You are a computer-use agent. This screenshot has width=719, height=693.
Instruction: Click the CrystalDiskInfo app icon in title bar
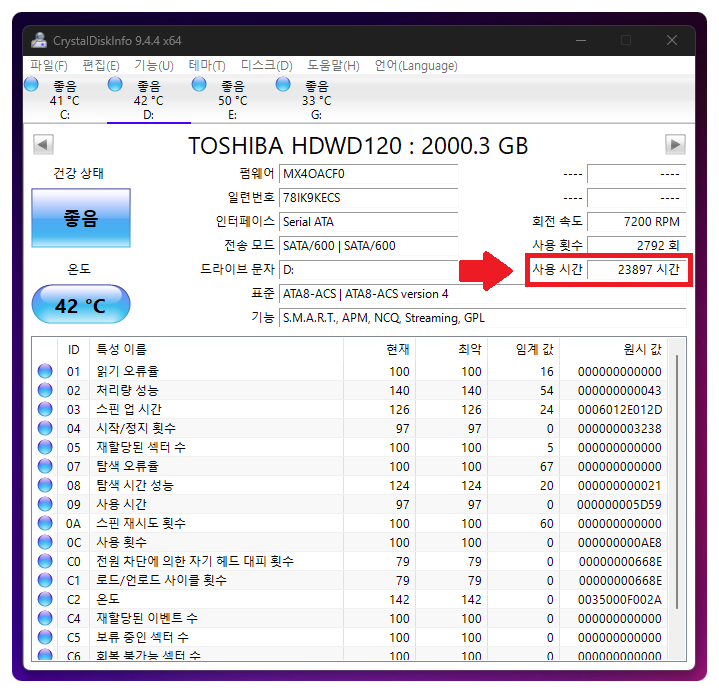click(x=39, y=40)
